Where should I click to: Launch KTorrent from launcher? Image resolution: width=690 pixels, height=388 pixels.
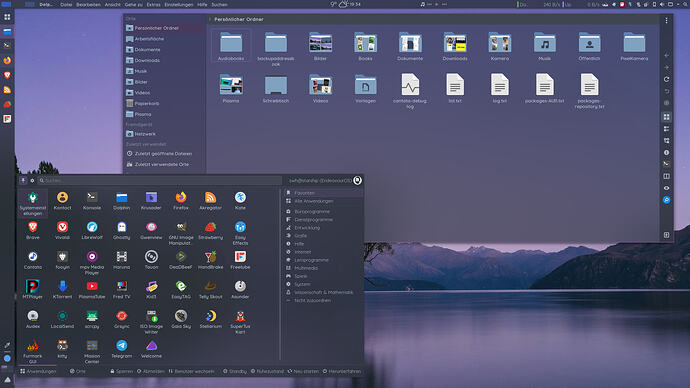pyautogui.click(x=62, y=290)
